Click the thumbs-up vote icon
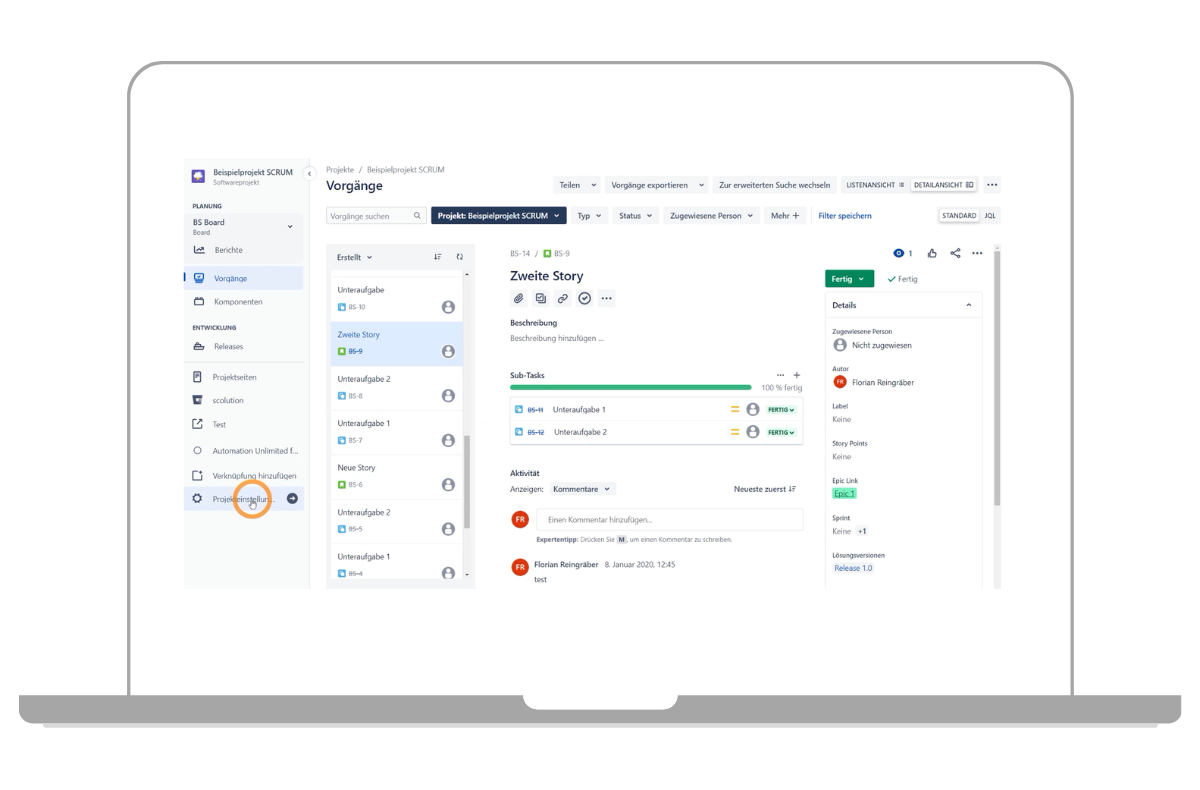Viewport: 1200px width, 790px height. coord(932,254)
